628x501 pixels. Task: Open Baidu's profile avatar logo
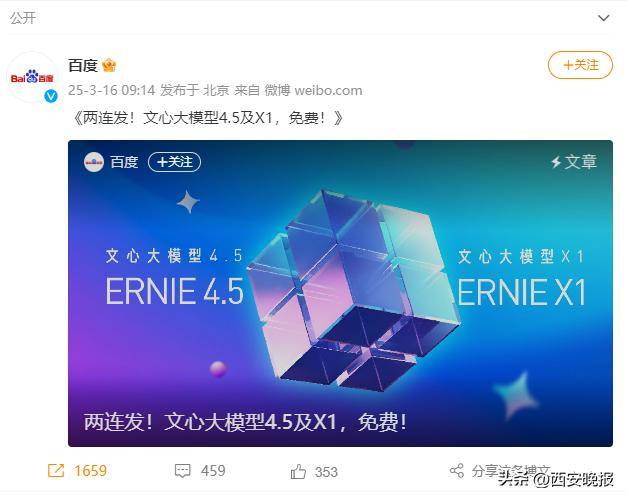(32, 77)
